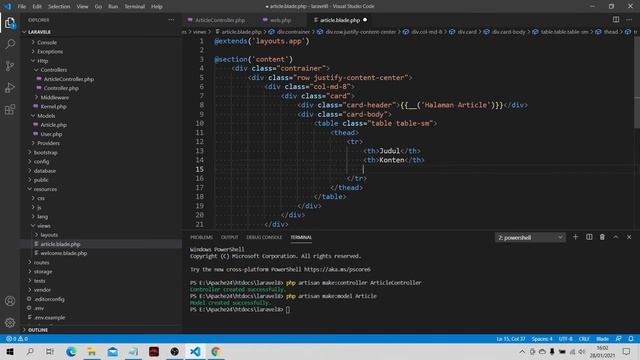Open .env.example file
The height and width of the screenshot is (360, 640).
(x=49, y=318)
